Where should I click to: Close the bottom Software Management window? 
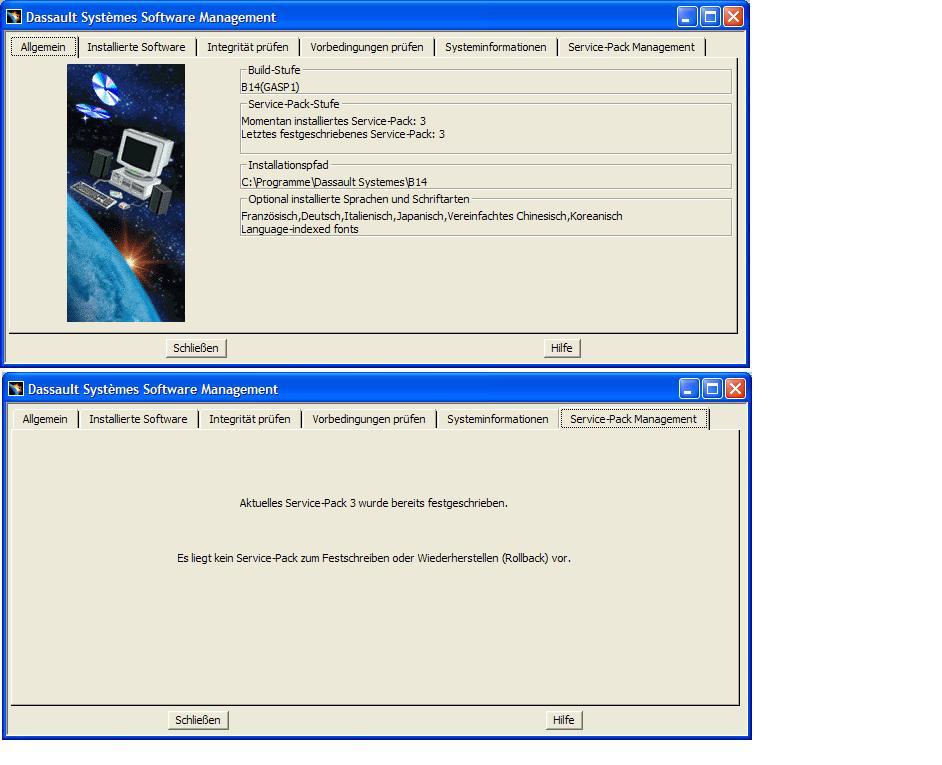735,389
